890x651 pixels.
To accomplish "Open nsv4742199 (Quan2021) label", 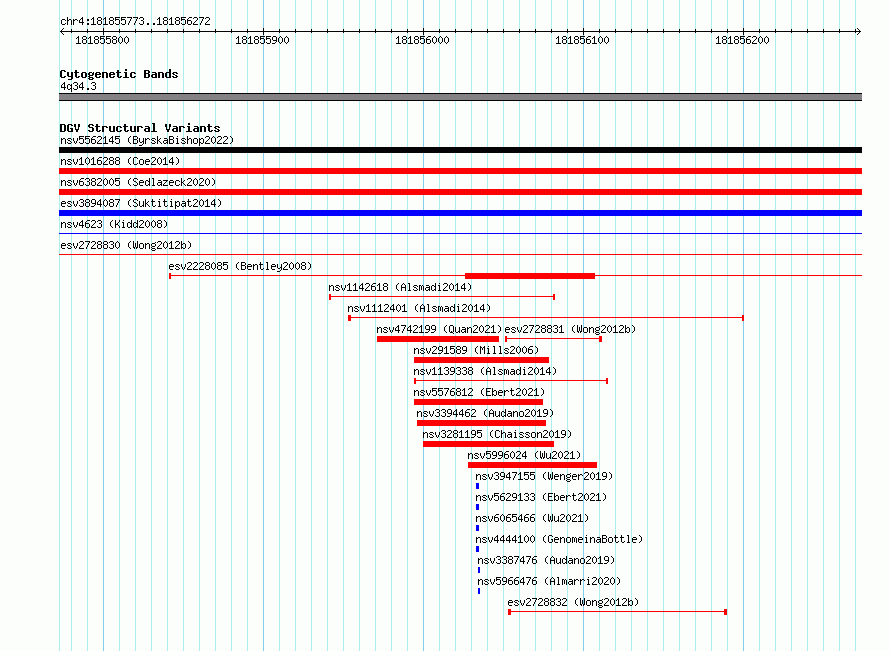I will point(439,329).
